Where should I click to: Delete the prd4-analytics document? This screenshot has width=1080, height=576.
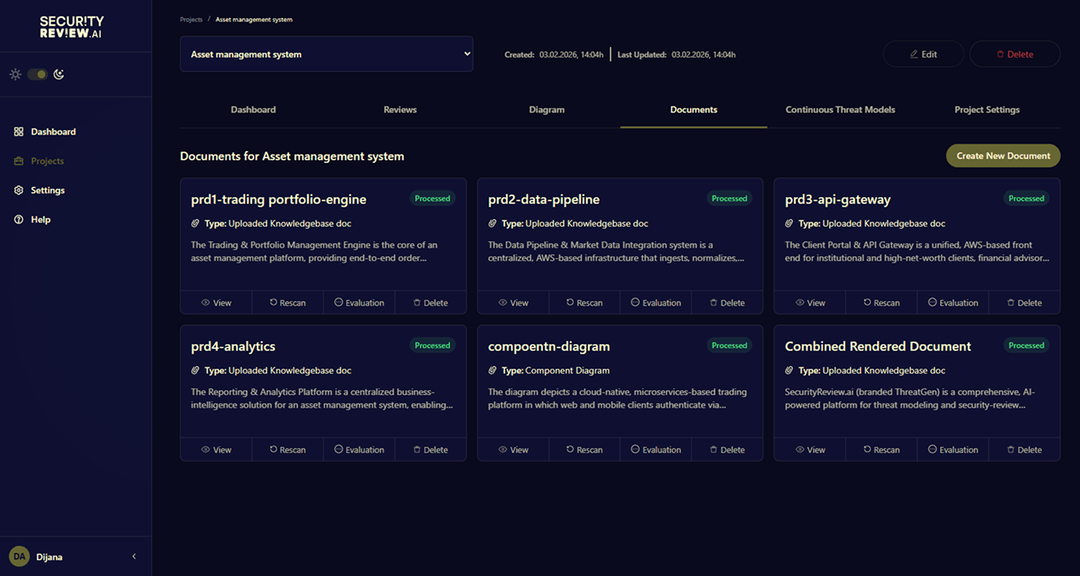point(430,449)
